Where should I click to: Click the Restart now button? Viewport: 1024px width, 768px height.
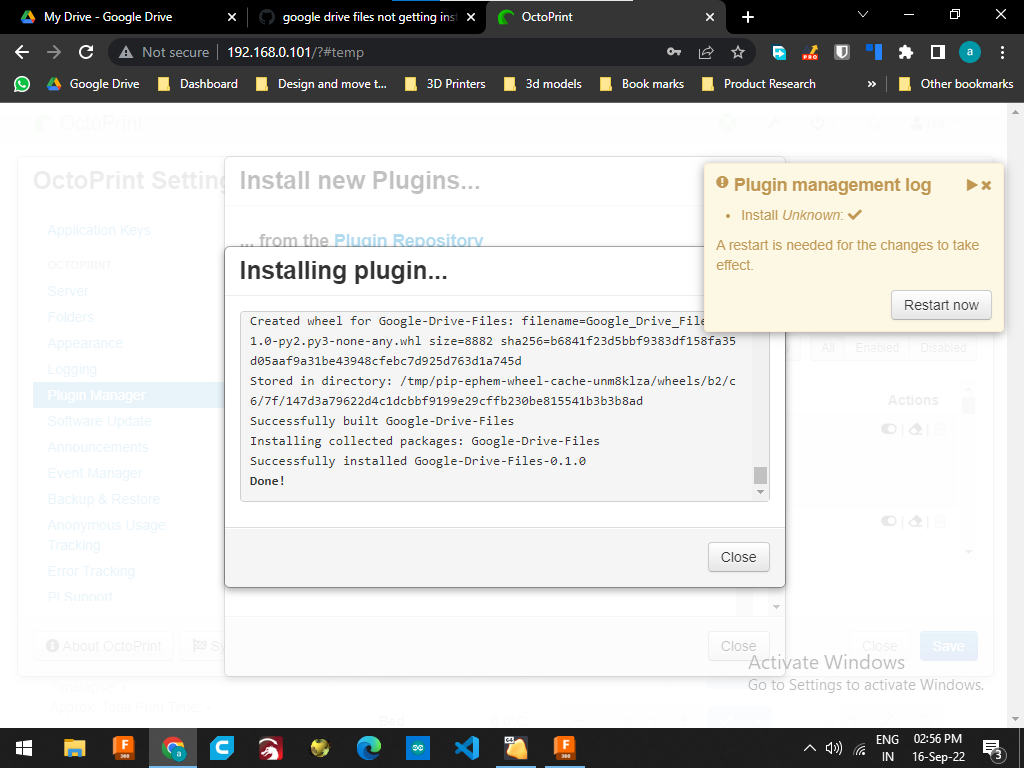[941, 306]
